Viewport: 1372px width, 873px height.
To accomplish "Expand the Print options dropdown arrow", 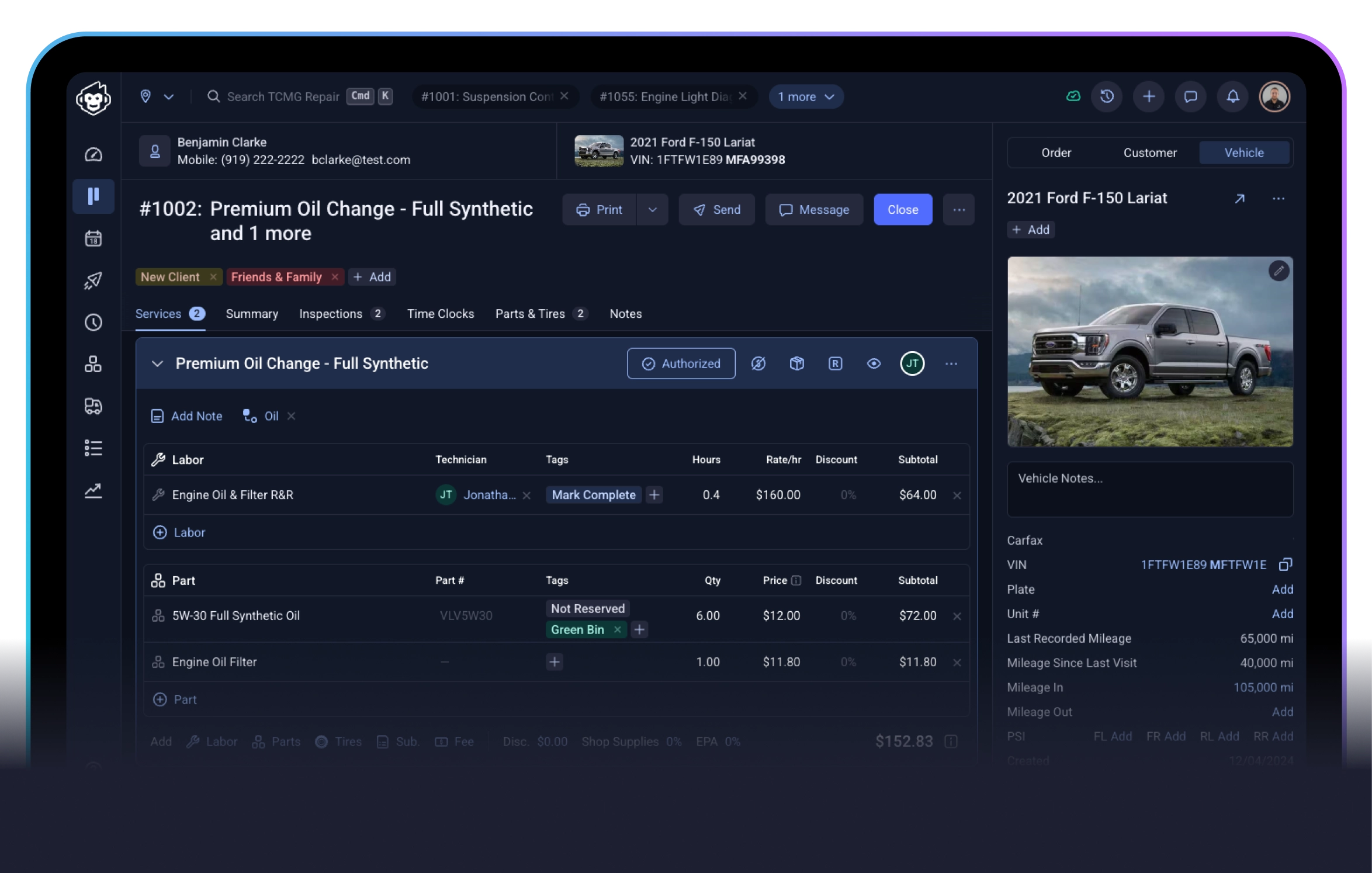I will click(x=653, y=210).
